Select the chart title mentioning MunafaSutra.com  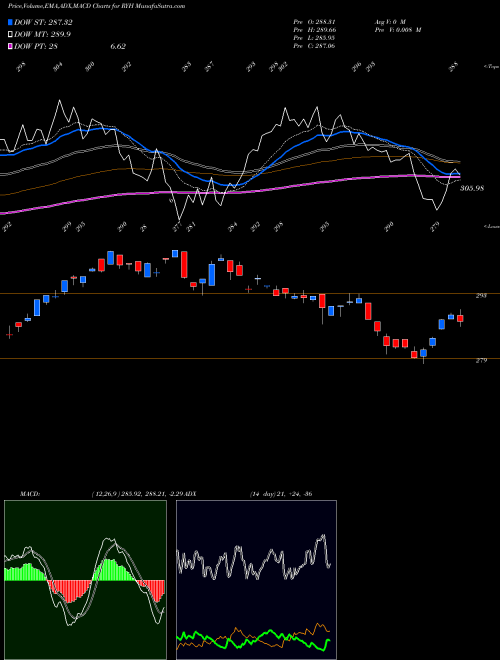96,6
